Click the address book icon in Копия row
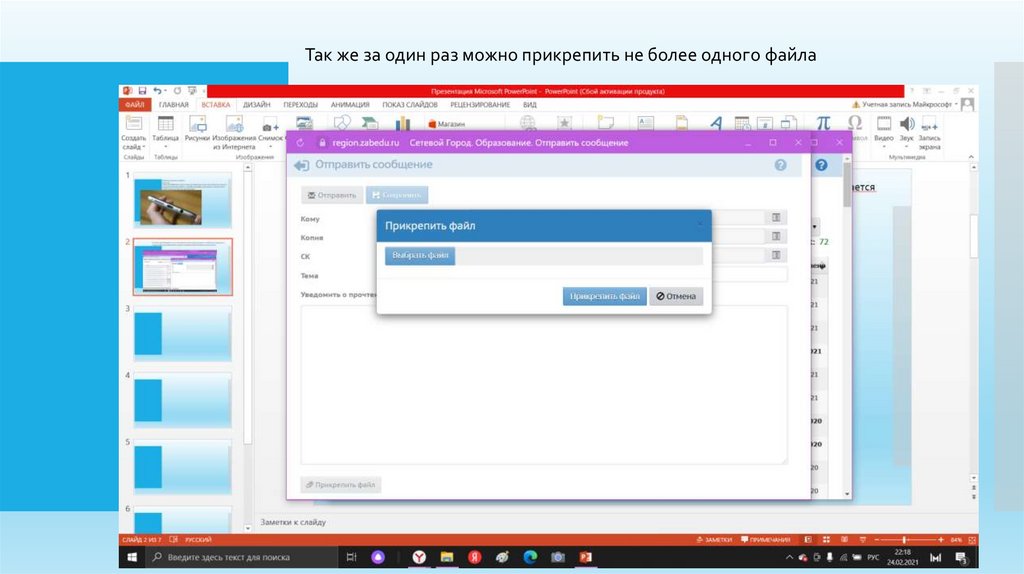Viewport: 1024px width, 574px height. click(x=776, y=236)
